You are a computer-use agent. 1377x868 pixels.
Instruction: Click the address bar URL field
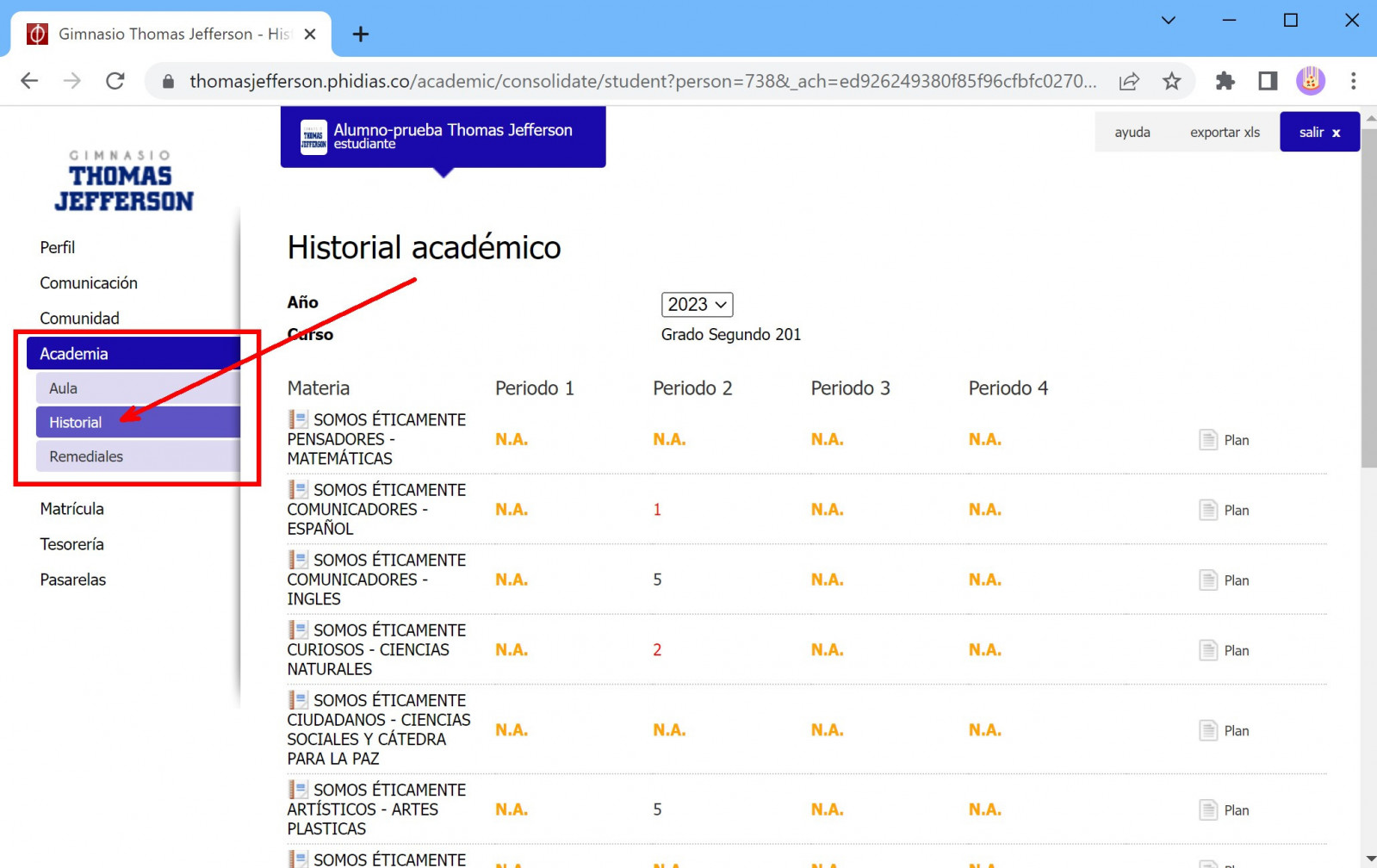pos(642,82)
